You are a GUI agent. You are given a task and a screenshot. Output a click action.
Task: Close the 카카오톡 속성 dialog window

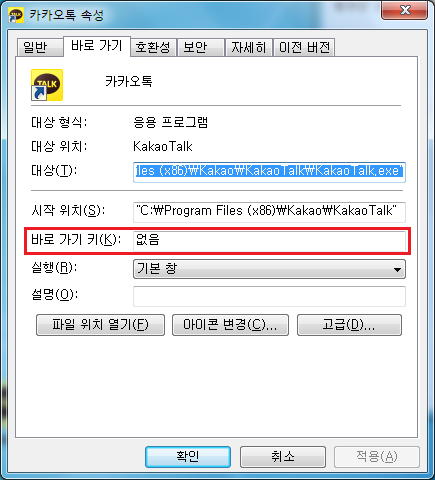tap(404, 10)
